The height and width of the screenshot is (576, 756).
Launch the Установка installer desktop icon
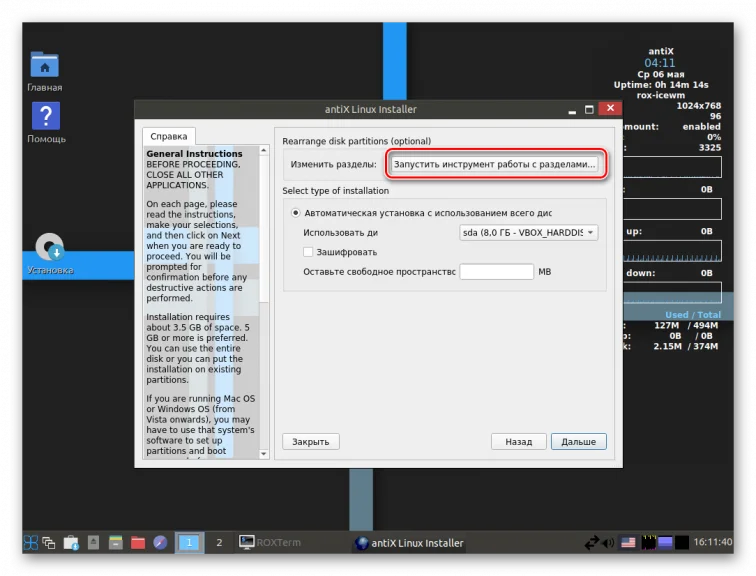50,254
